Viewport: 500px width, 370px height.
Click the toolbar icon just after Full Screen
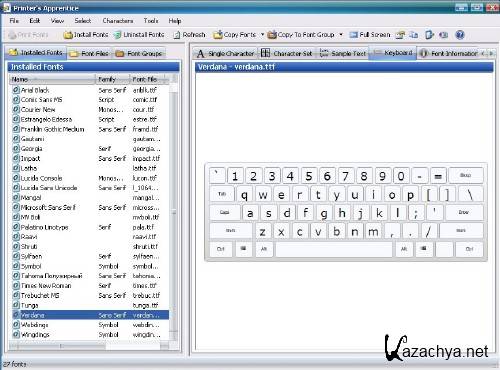pyautogui.click(x=400, y=35)
